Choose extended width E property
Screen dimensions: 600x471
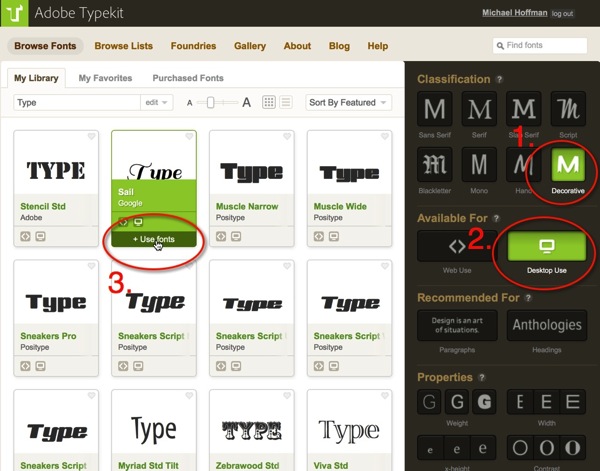coord(573,402)
